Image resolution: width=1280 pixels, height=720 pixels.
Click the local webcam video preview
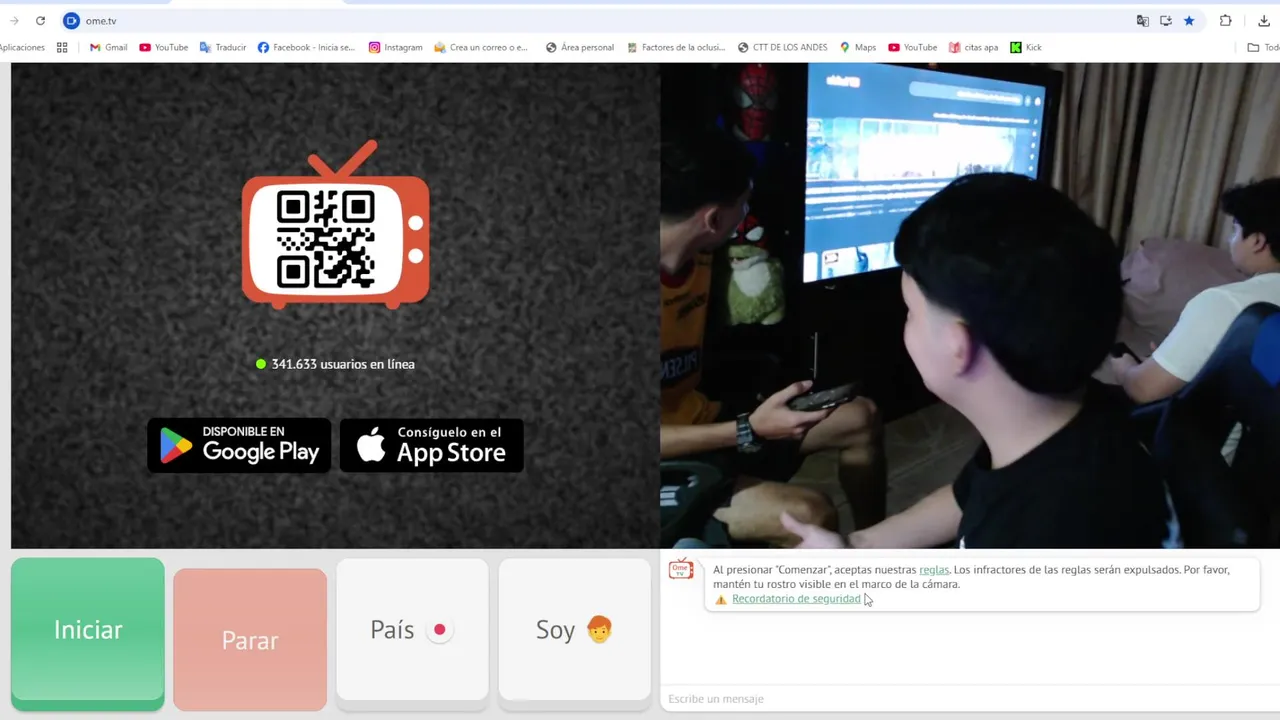pos(970,305)
